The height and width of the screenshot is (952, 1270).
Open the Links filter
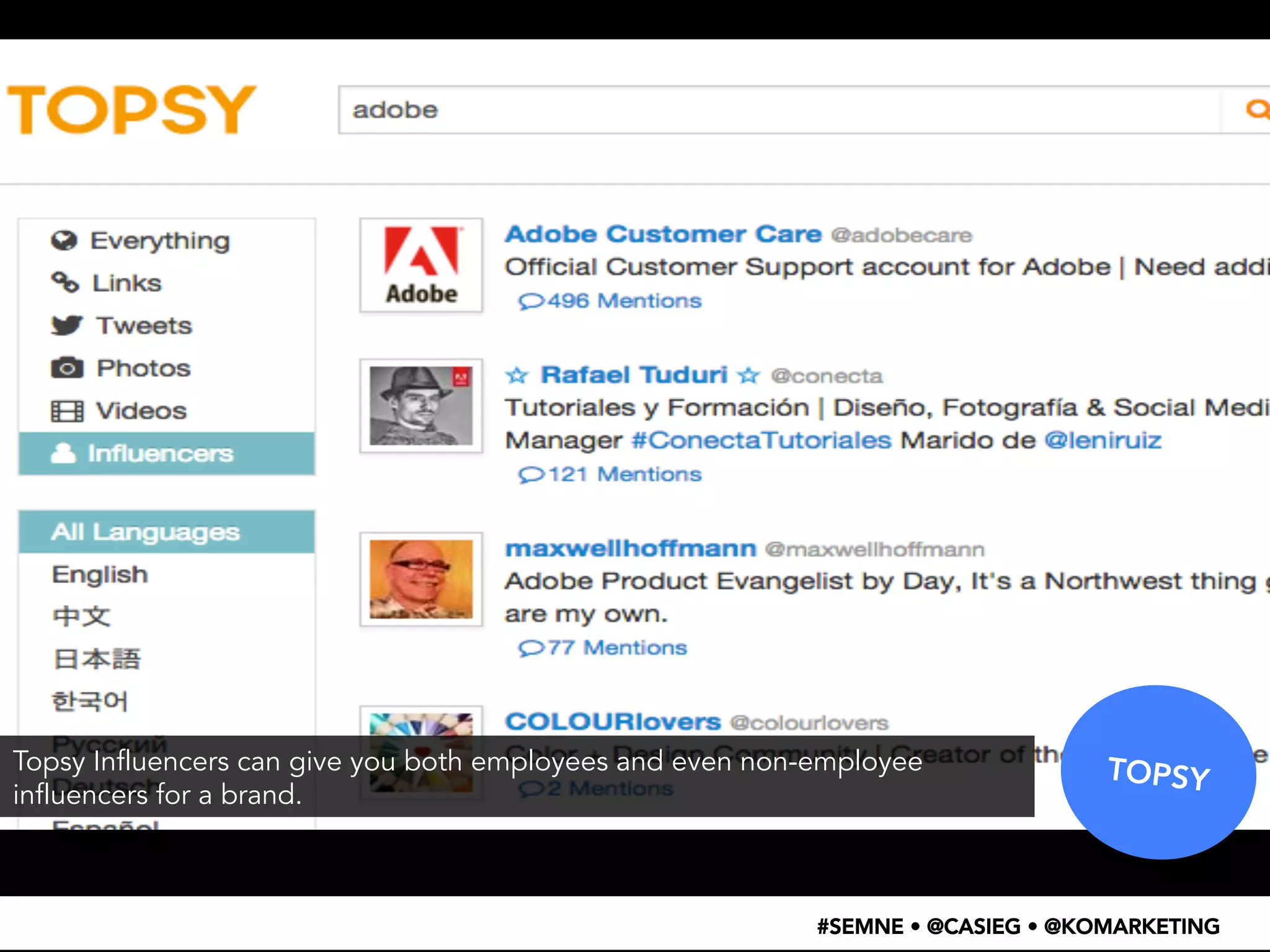click(x=167, y=283)
